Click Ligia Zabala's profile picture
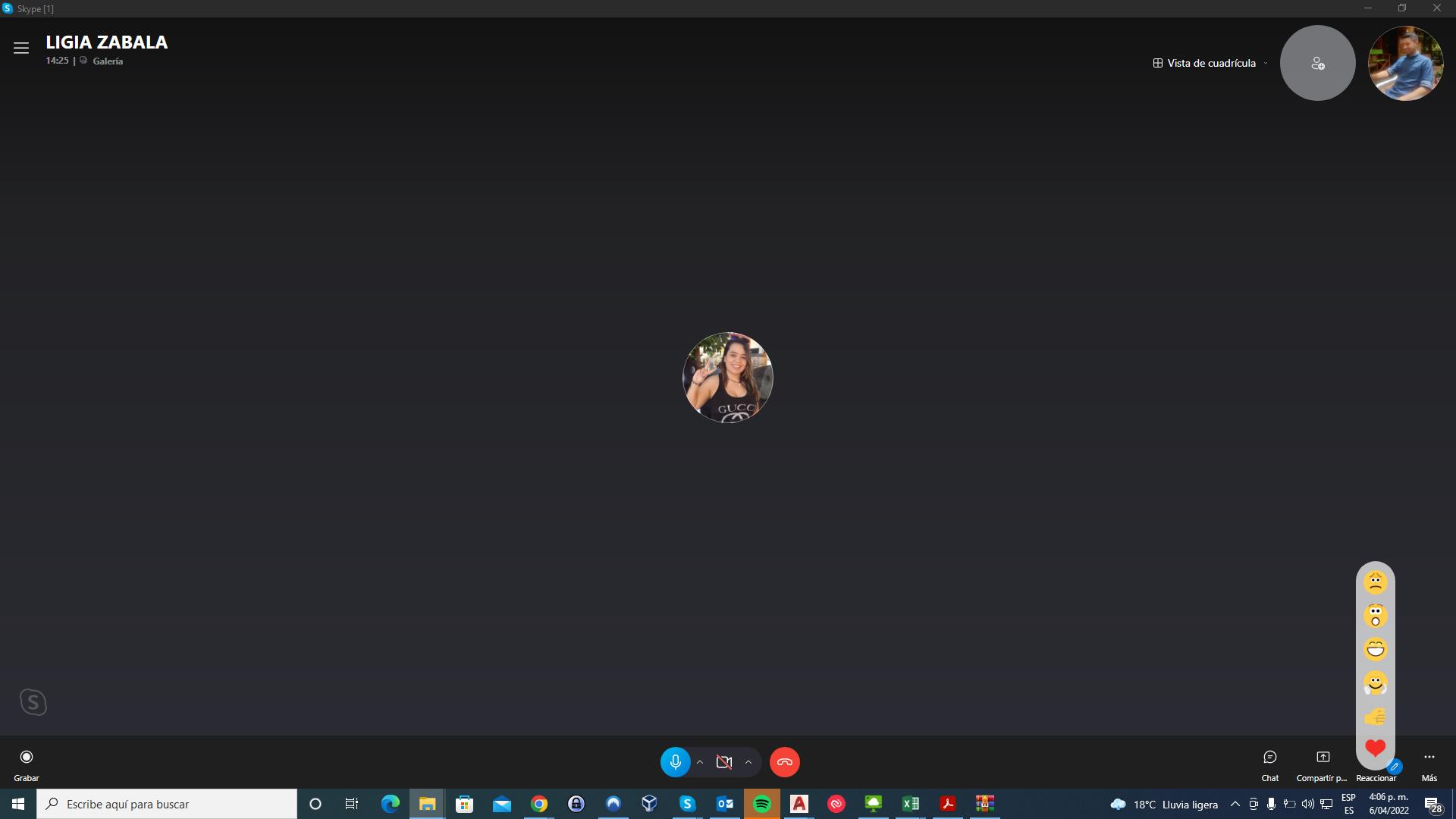This screenshot has height=819, width=1456. (728, 377)
